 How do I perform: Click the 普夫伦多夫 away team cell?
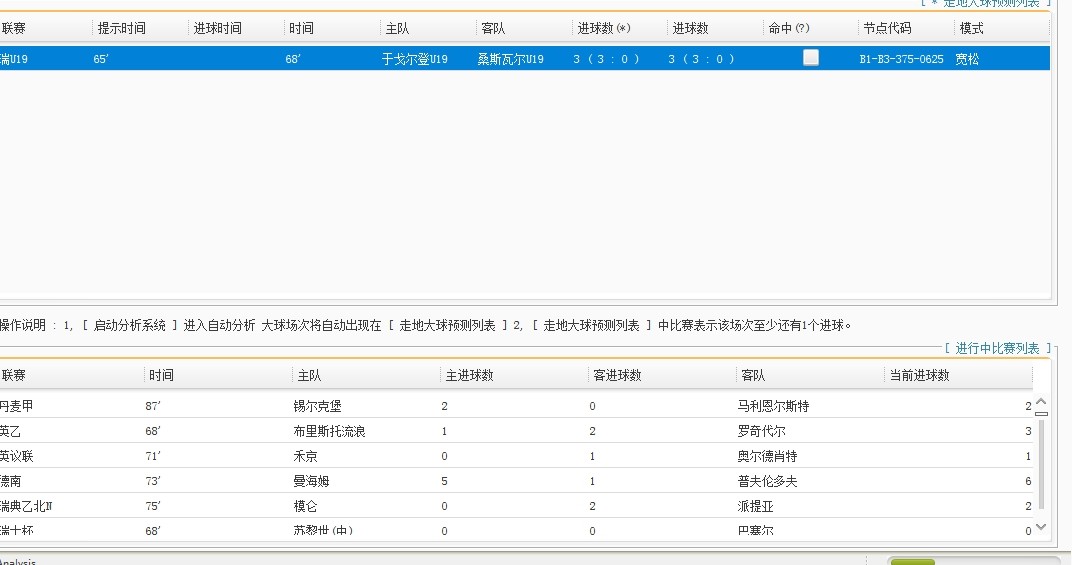pyautogui.click(x=767, y=481)
